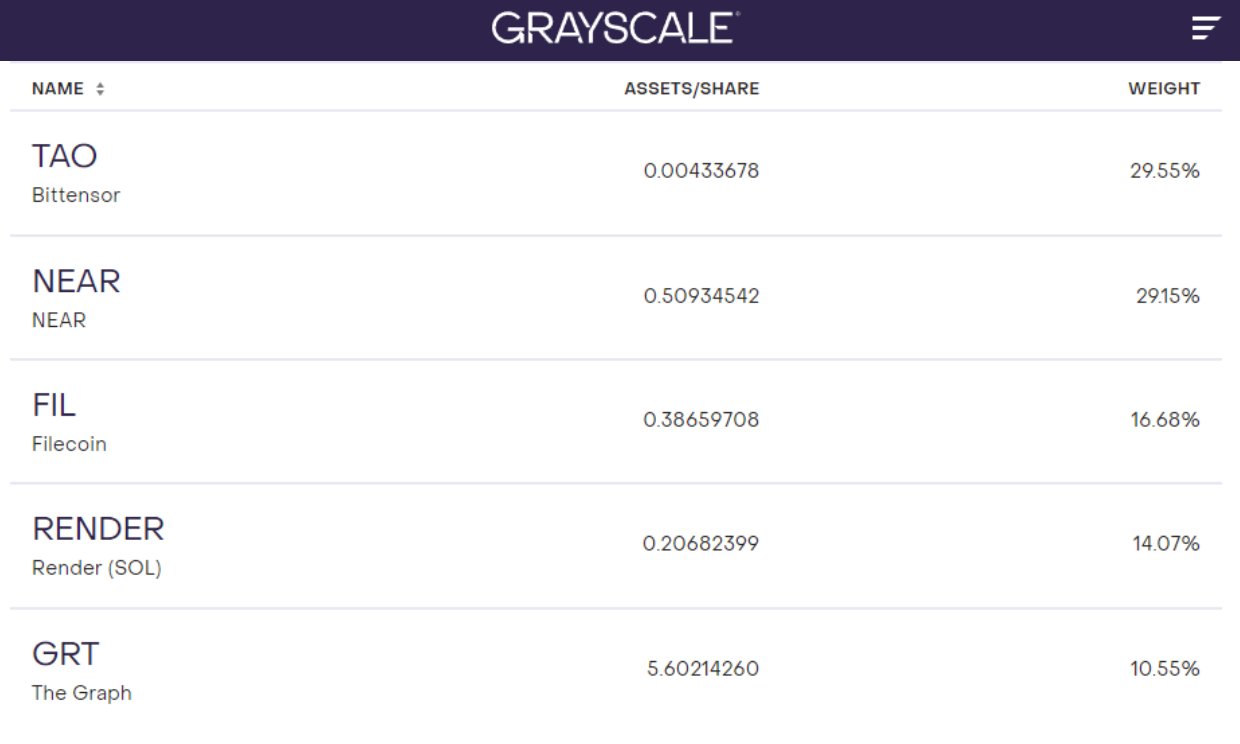Click NEAR assets per share 0.50934542
Viewport: 1240px width, 744px height.
pos(701,296)
